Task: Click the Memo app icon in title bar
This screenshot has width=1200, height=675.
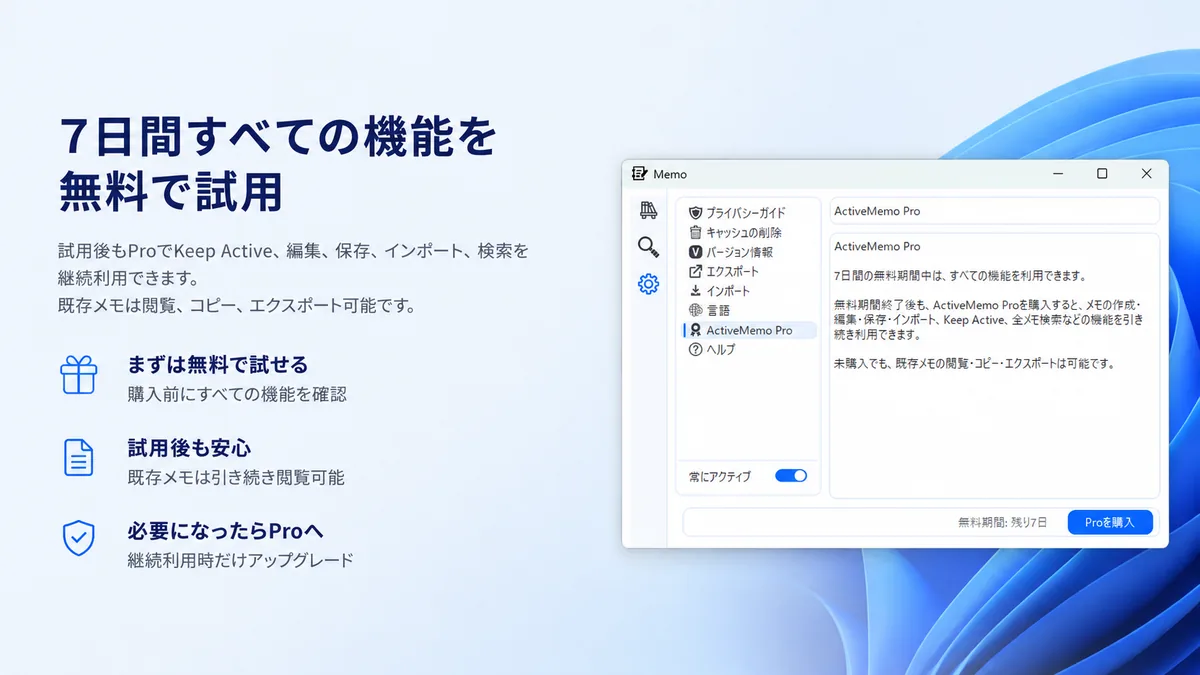Action: (640, 174)
